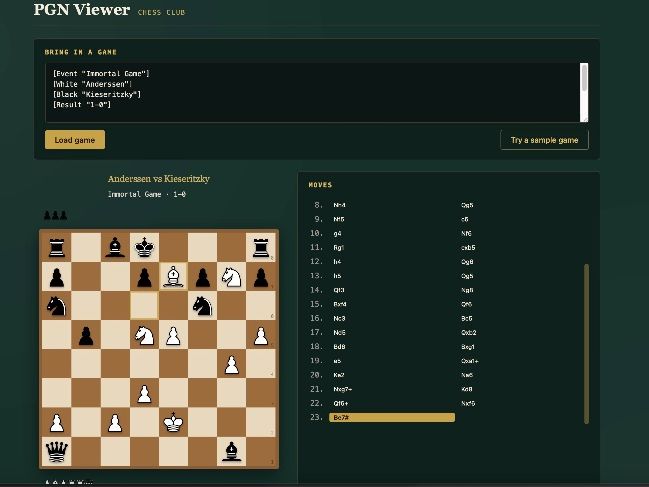This screenshot has height=487, width=649.
Task: Click the black pawn on a7
Action: [57, 276]
